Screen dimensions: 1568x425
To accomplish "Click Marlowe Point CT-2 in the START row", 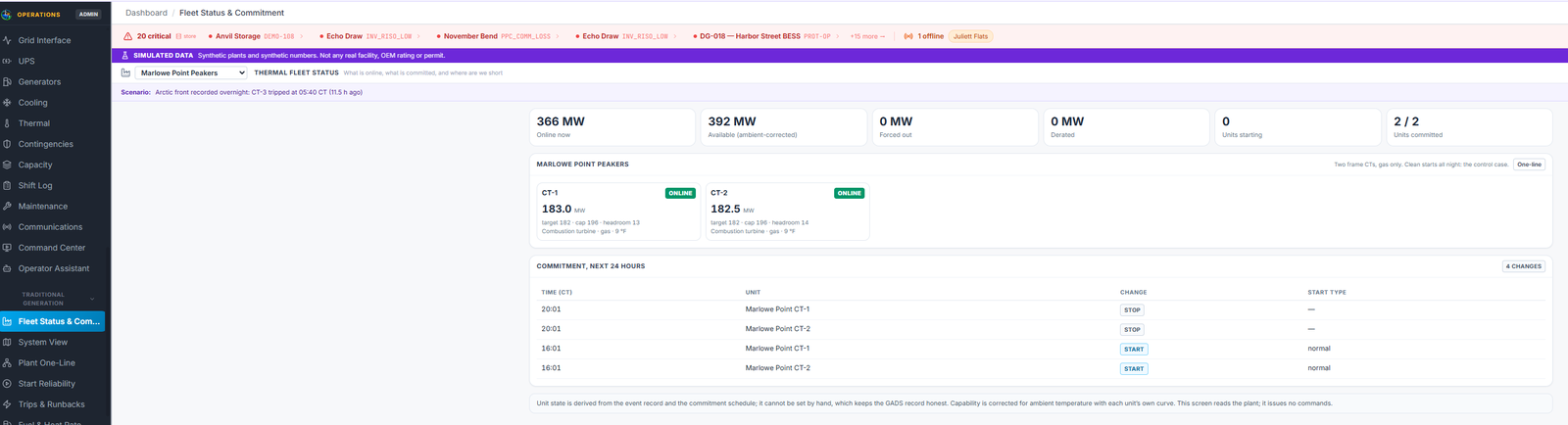I will pos(777,368).
